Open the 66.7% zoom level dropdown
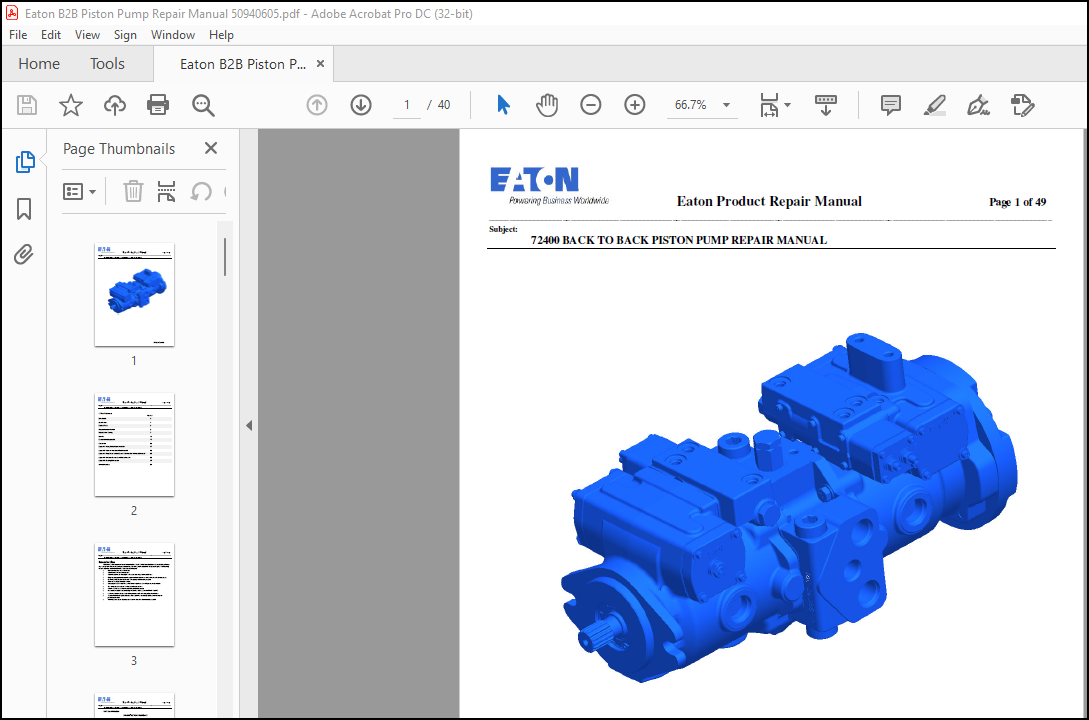The image size is (1089, 720). [x=702, y=105]
